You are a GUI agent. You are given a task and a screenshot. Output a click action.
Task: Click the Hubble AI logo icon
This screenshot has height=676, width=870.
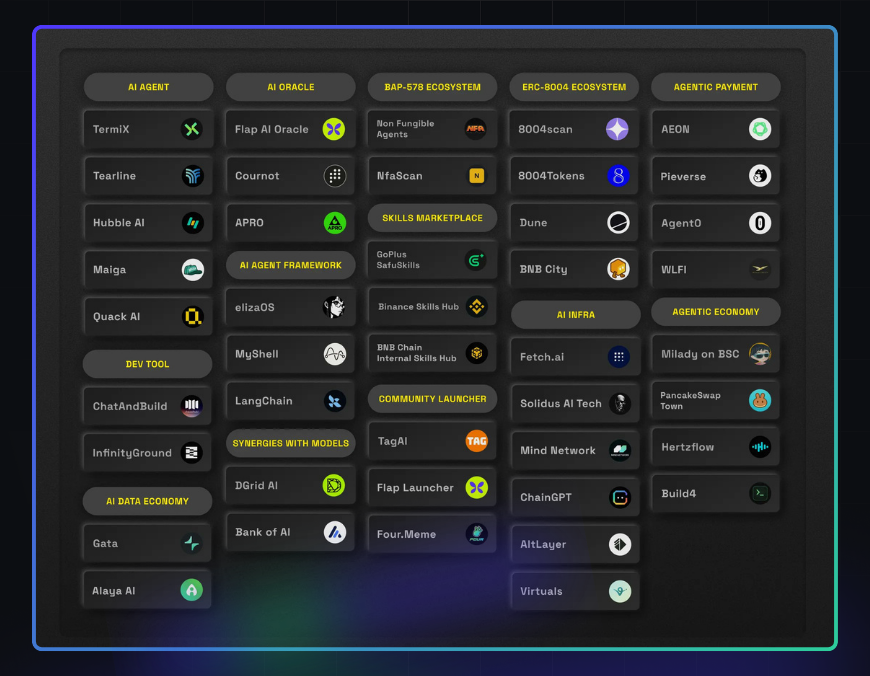(x=193, y=223)
